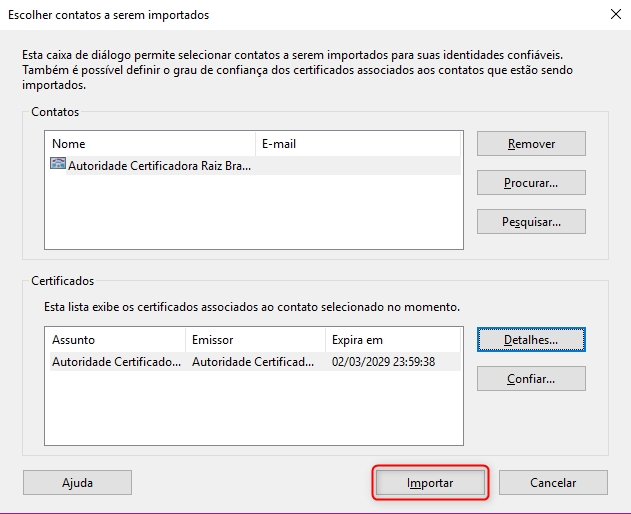Sort contacts by the Nome column header
The width and height of the screenshot is (631, 514).
pyautogui.click(x=150, y=144)
